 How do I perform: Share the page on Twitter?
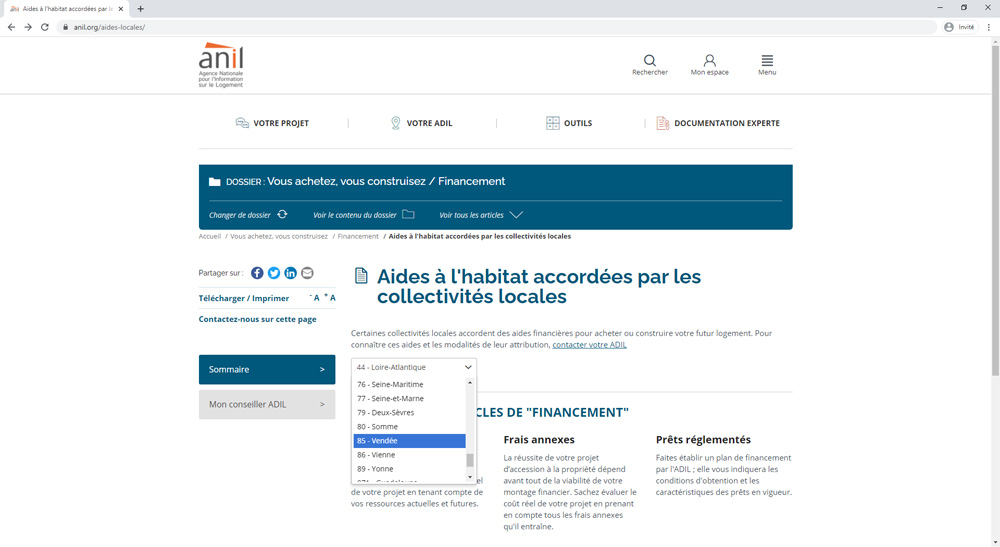[x=274, y=273]
